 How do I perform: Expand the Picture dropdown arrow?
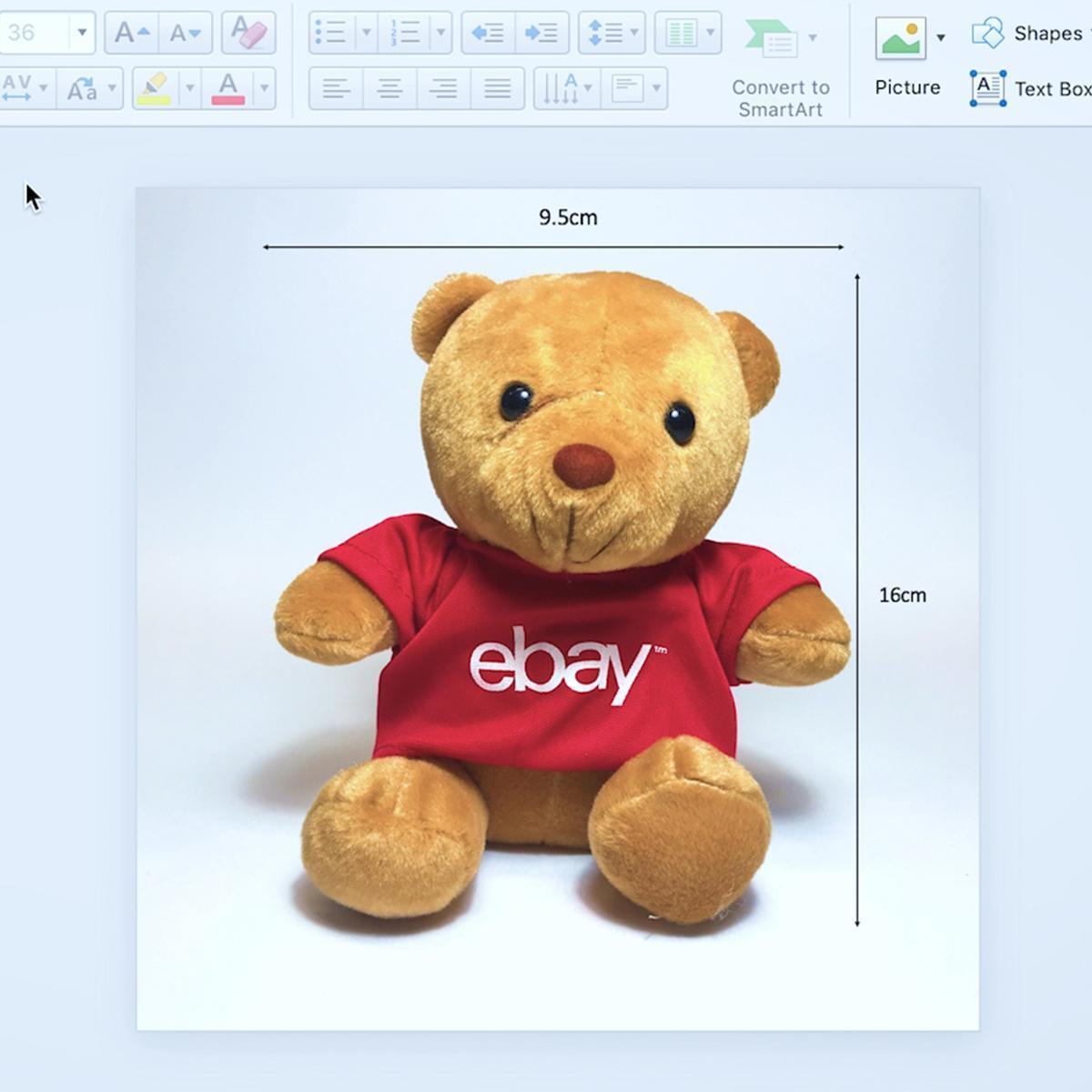941,38
